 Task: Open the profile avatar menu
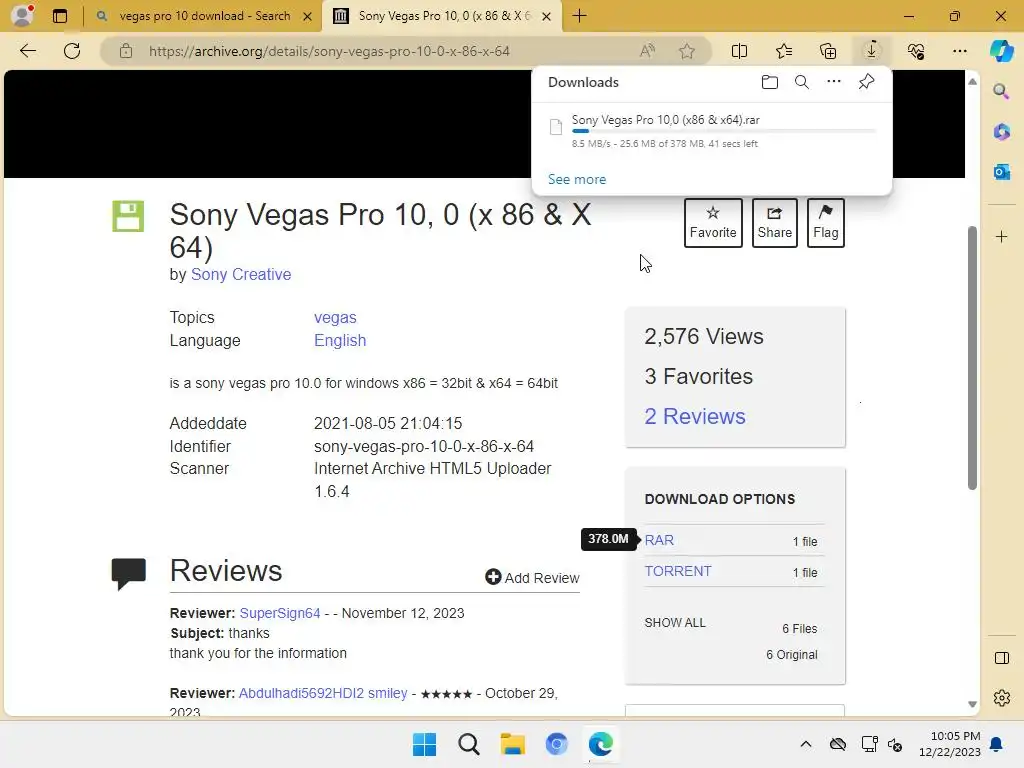pyautogui.click(x=22, y=15)
